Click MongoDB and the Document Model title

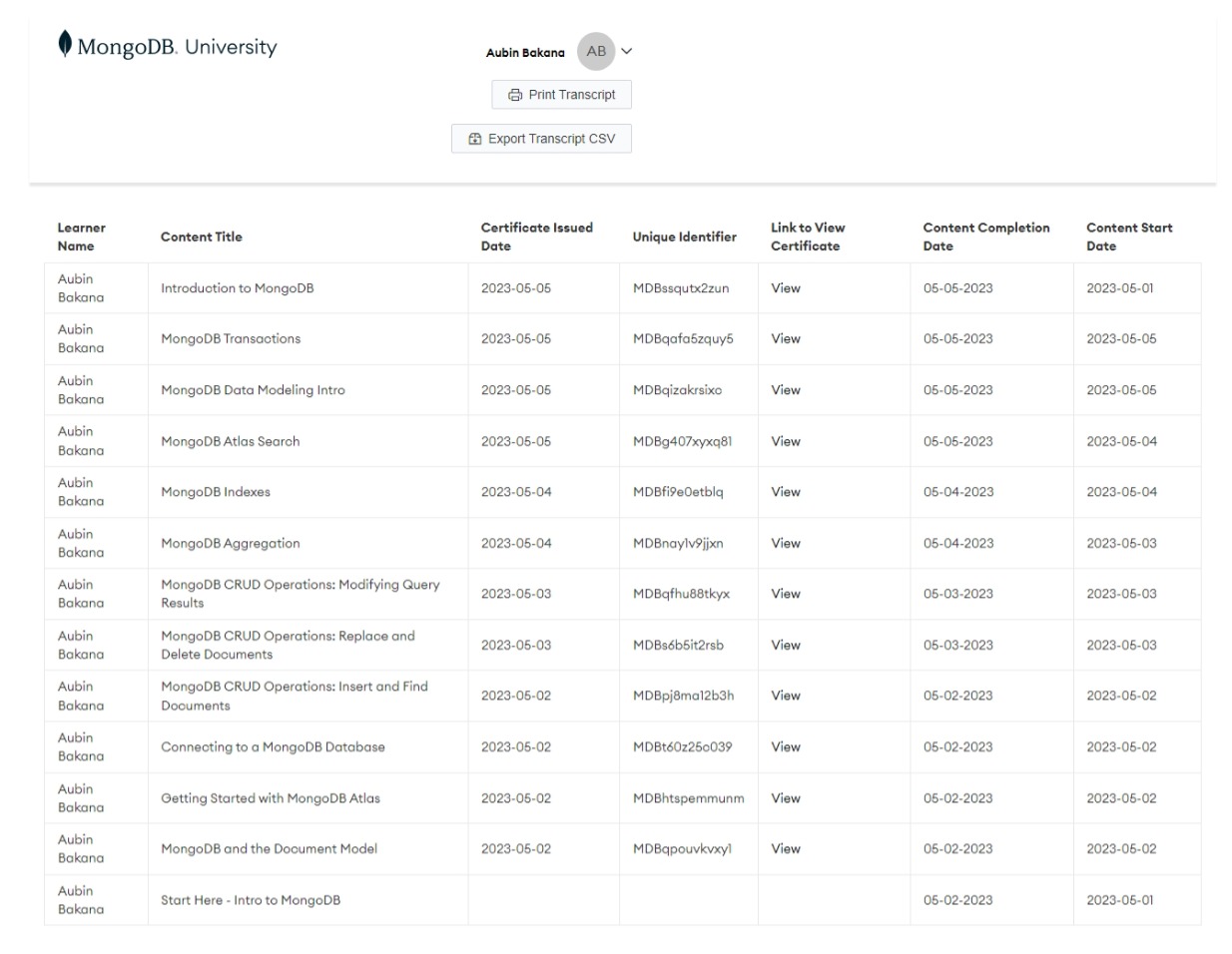270,849
